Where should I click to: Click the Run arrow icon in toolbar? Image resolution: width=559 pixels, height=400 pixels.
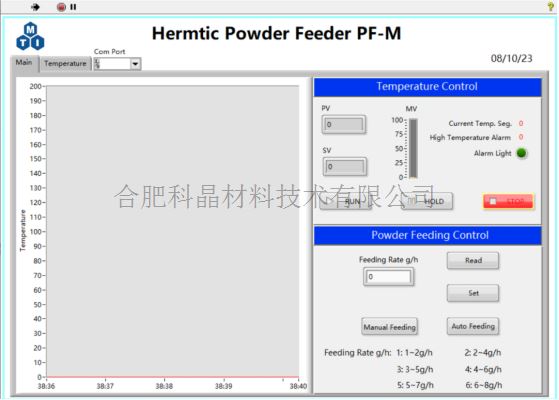click(35, 7)
